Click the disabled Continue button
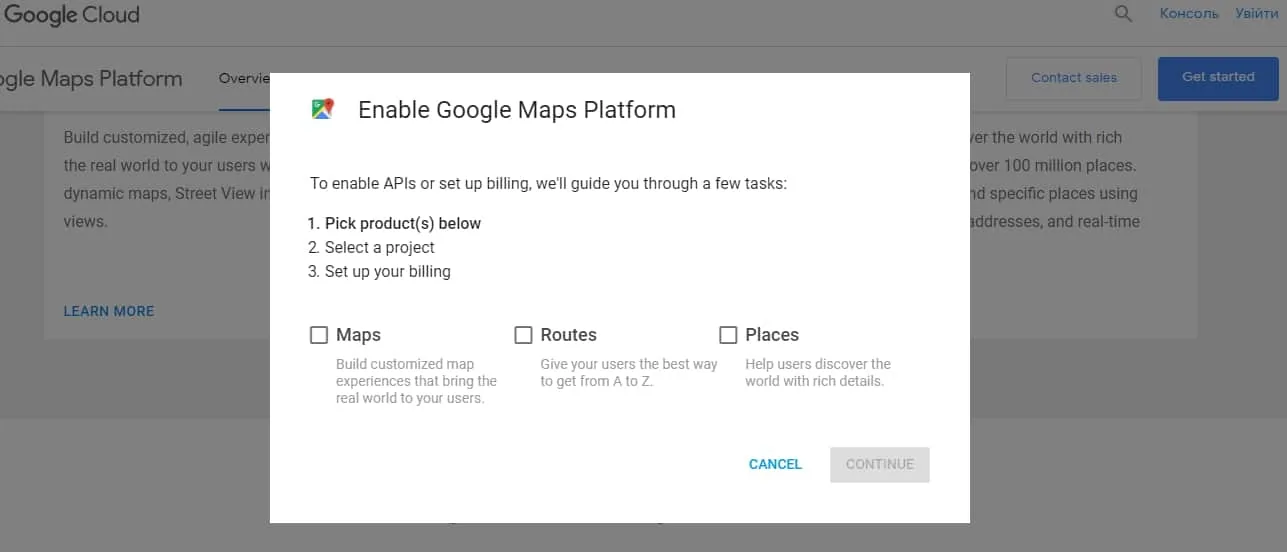The image size is (1287, 552). tap(880, 464)
